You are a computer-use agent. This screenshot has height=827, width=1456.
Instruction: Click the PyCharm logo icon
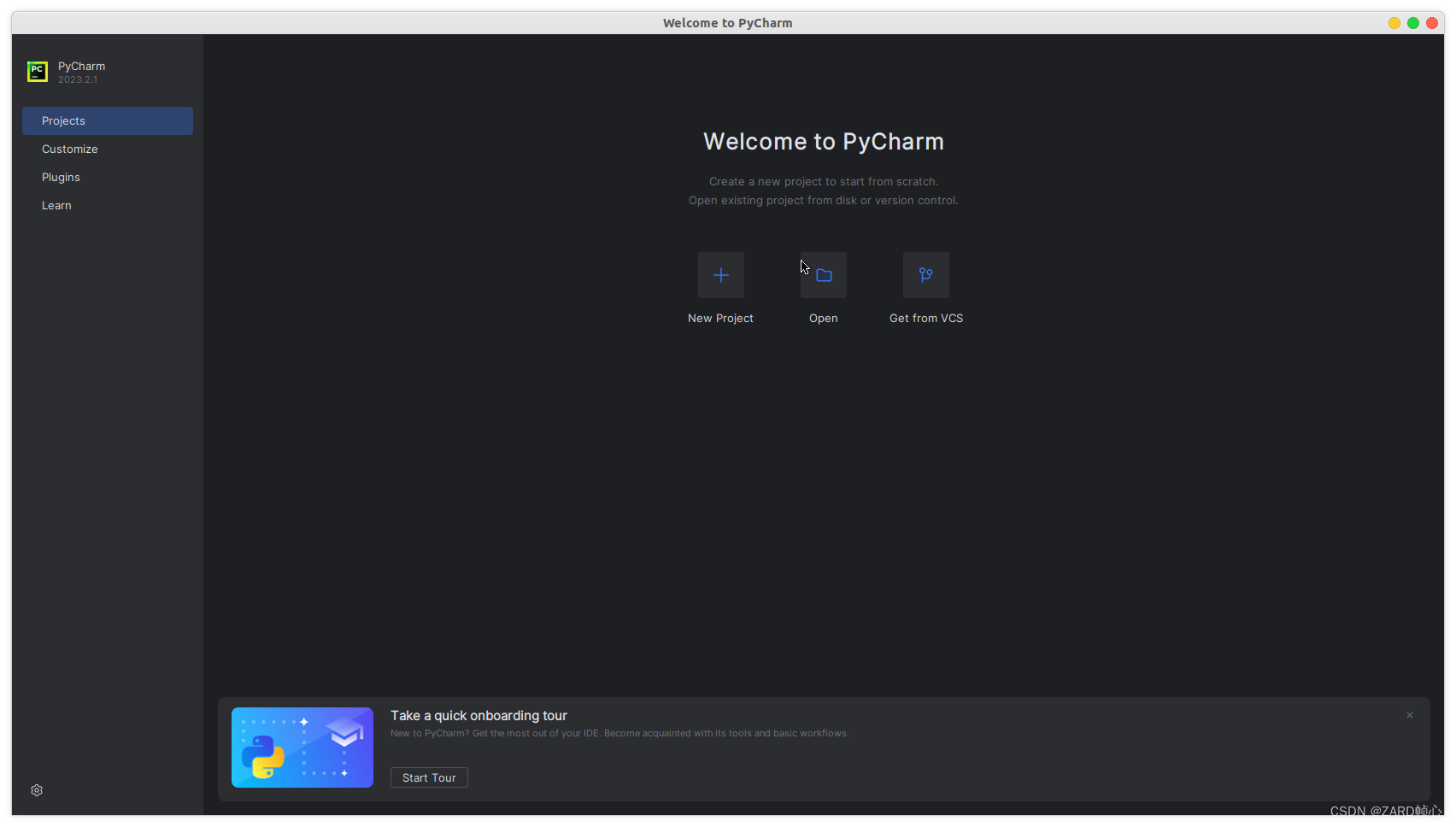37,72
